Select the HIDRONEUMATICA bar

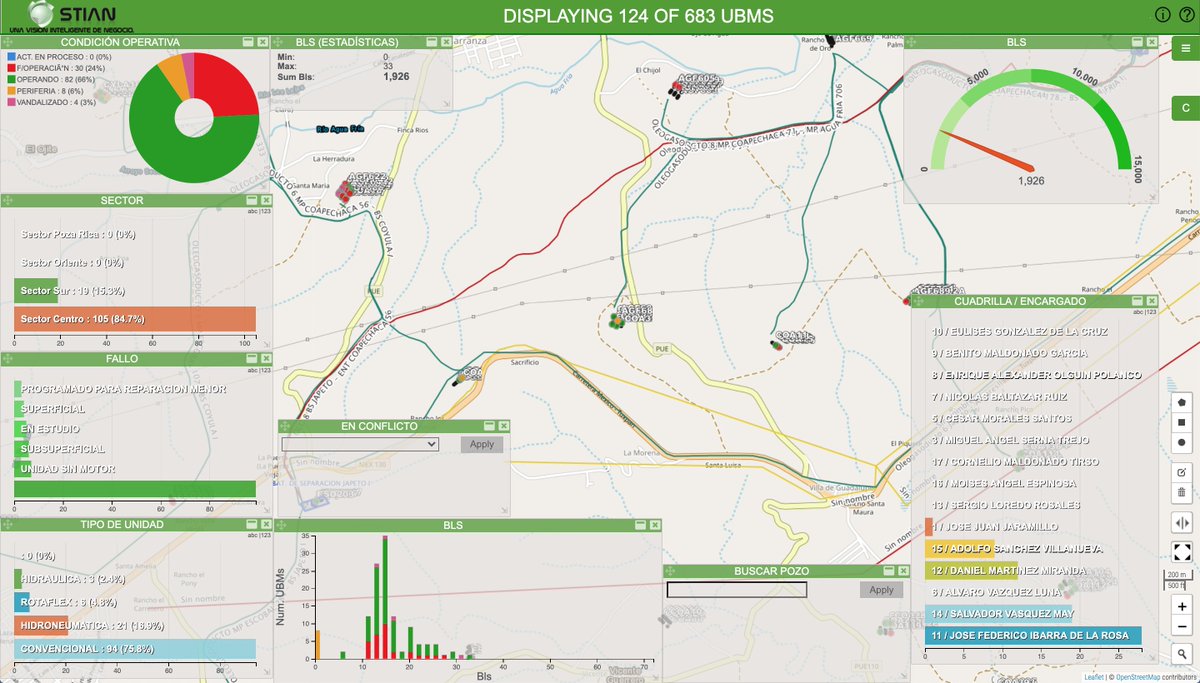click(41, 625)
